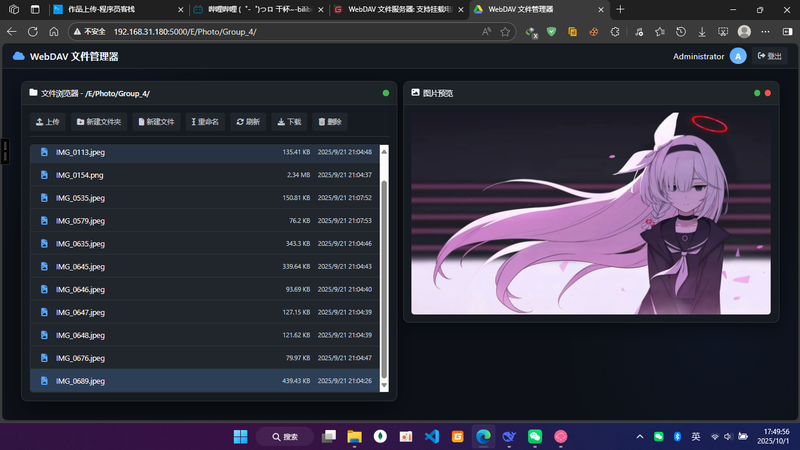Switch to the bilibili browser tab

coord(259,9)
